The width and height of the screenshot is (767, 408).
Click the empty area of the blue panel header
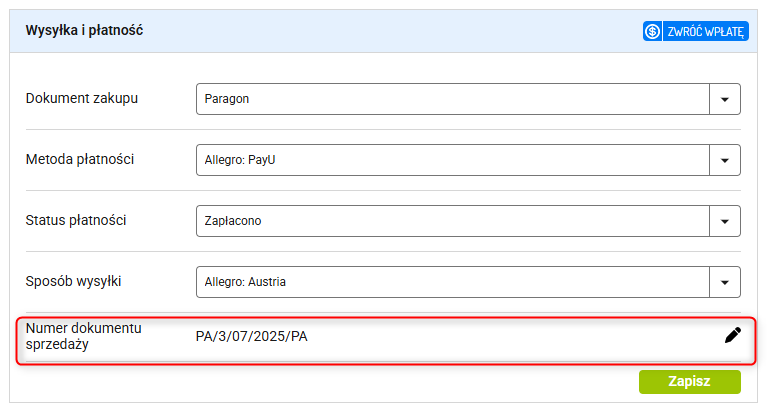tap(391, 31)
